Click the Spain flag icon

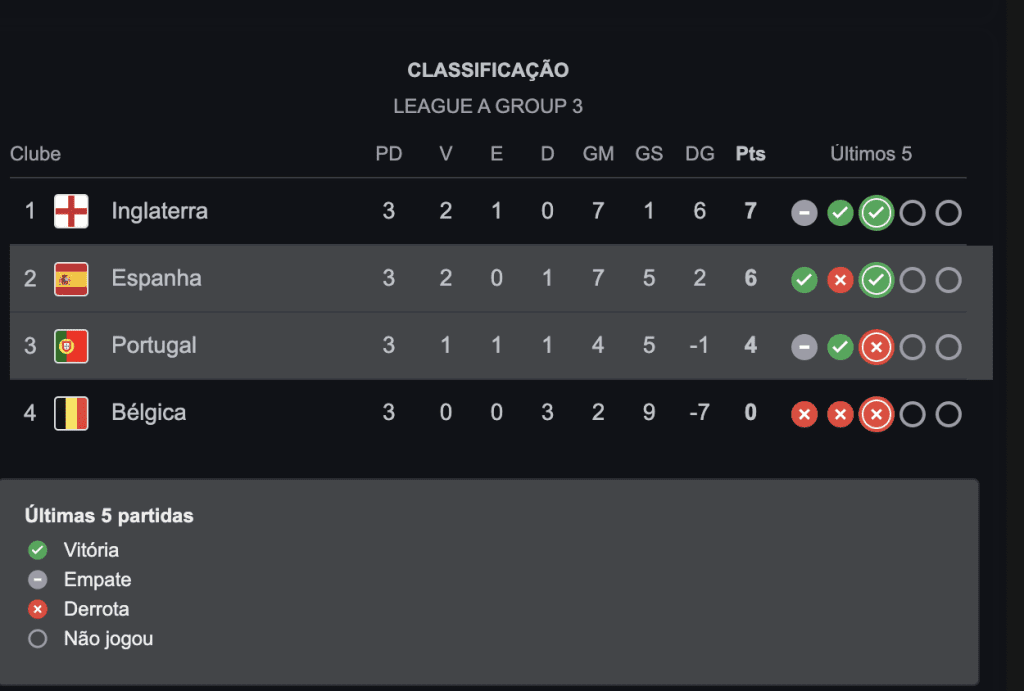click(x=71, y=279)
